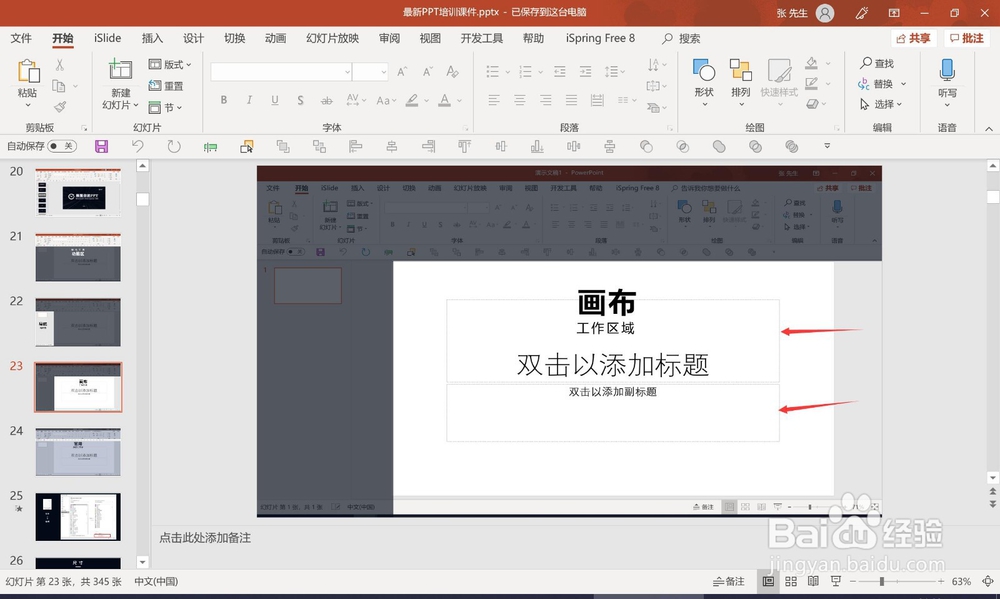The width and height of the screenshot is (1000, 599).
Task: Click the Save icon on quick access toolbar
Action: click(x=102, y=146)
